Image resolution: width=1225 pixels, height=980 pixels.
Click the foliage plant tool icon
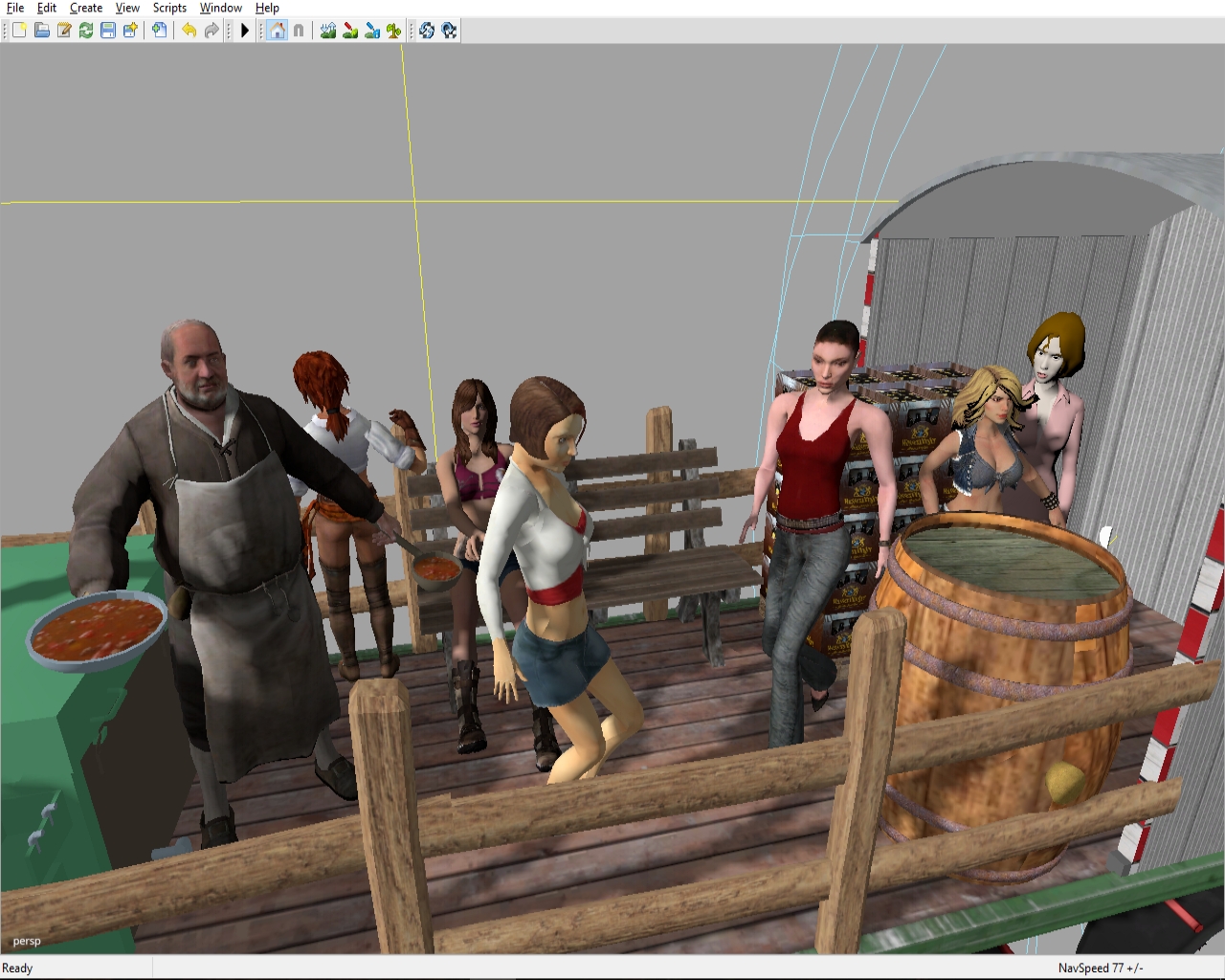click(x=394, y=31)
